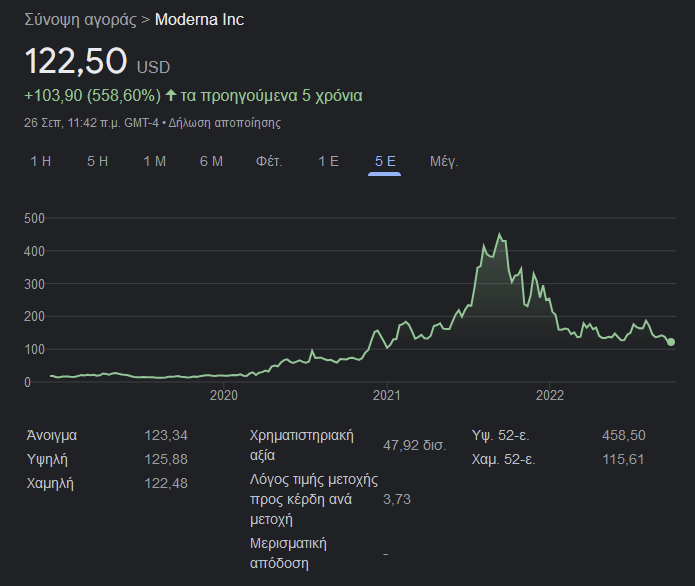The image size is (695, 586).
Task: Click the 200 y-axis label
Action: [x=35, y=316]
